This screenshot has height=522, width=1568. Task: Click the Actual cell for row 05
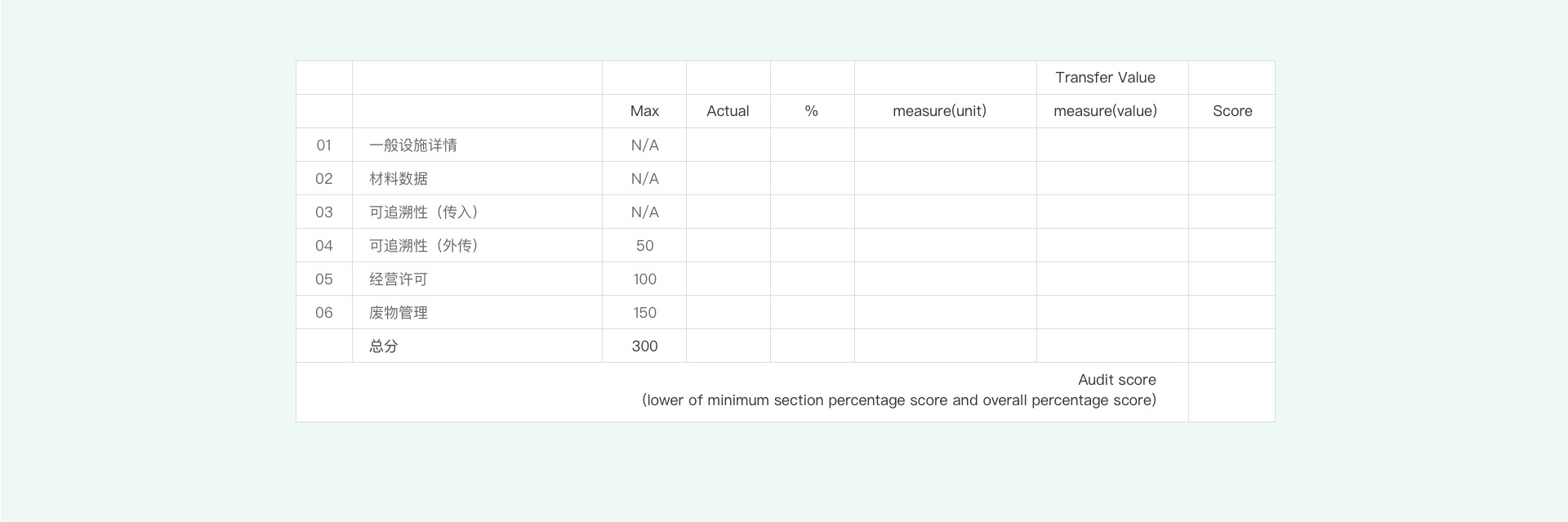[x=728, y=279]
